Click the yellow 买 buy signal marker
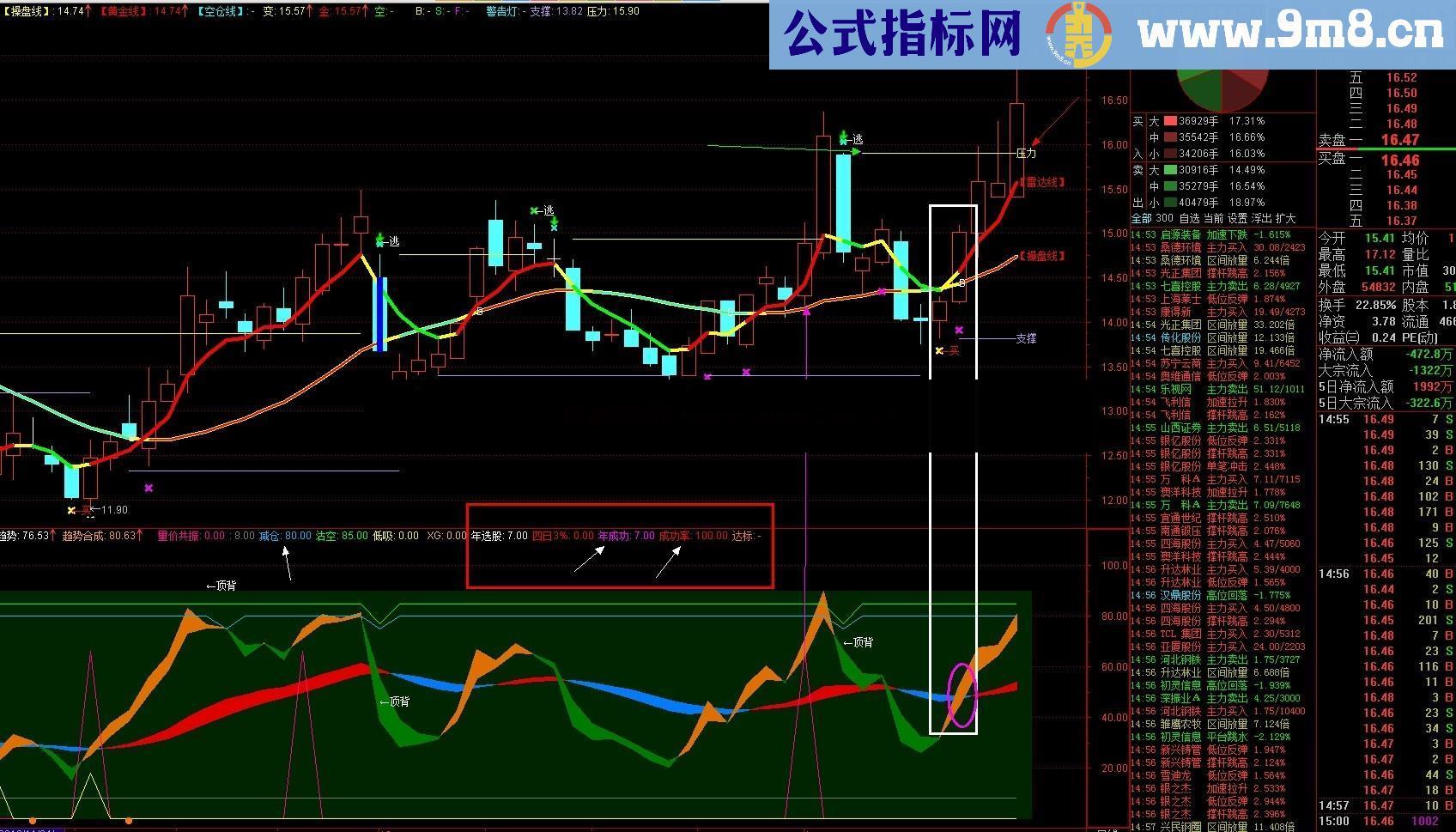1456x832 pixels. coord(947,350)
